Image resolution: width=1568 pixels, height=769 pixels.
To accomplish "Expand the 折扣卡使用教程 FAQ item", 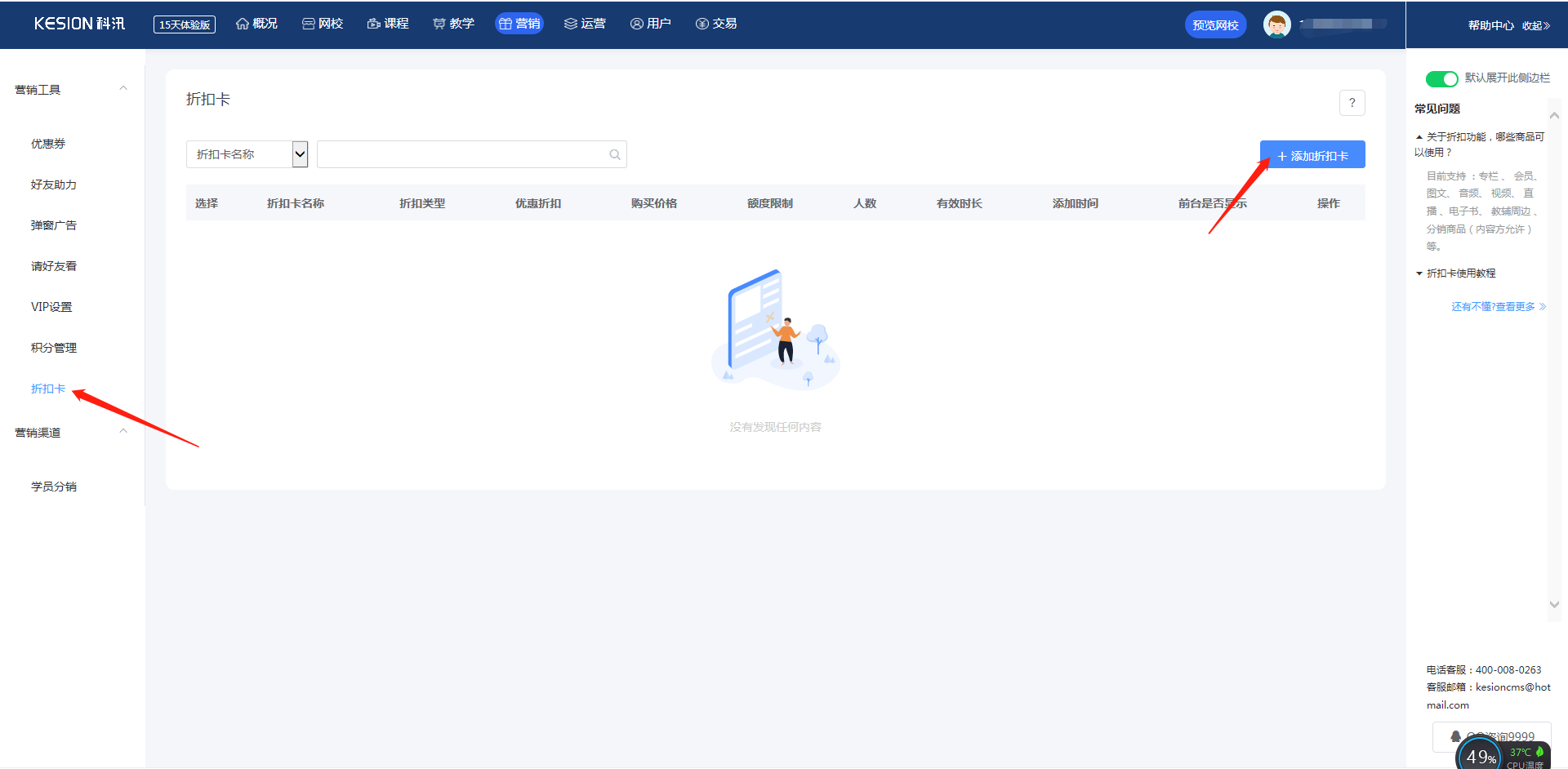I will [1456, 273].
